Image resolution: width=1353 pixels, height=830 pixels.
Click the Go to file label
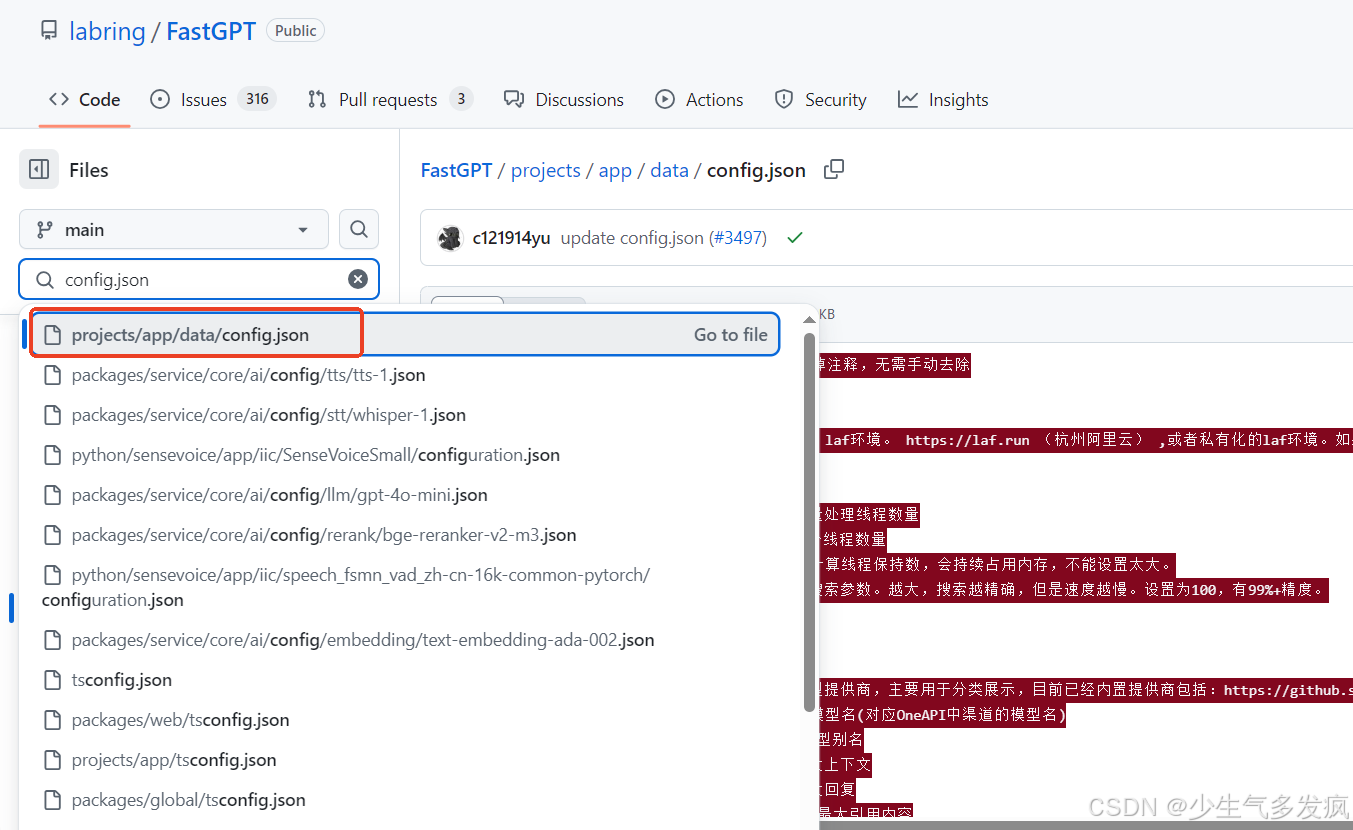pyautogui.click(x=730, y=335)
